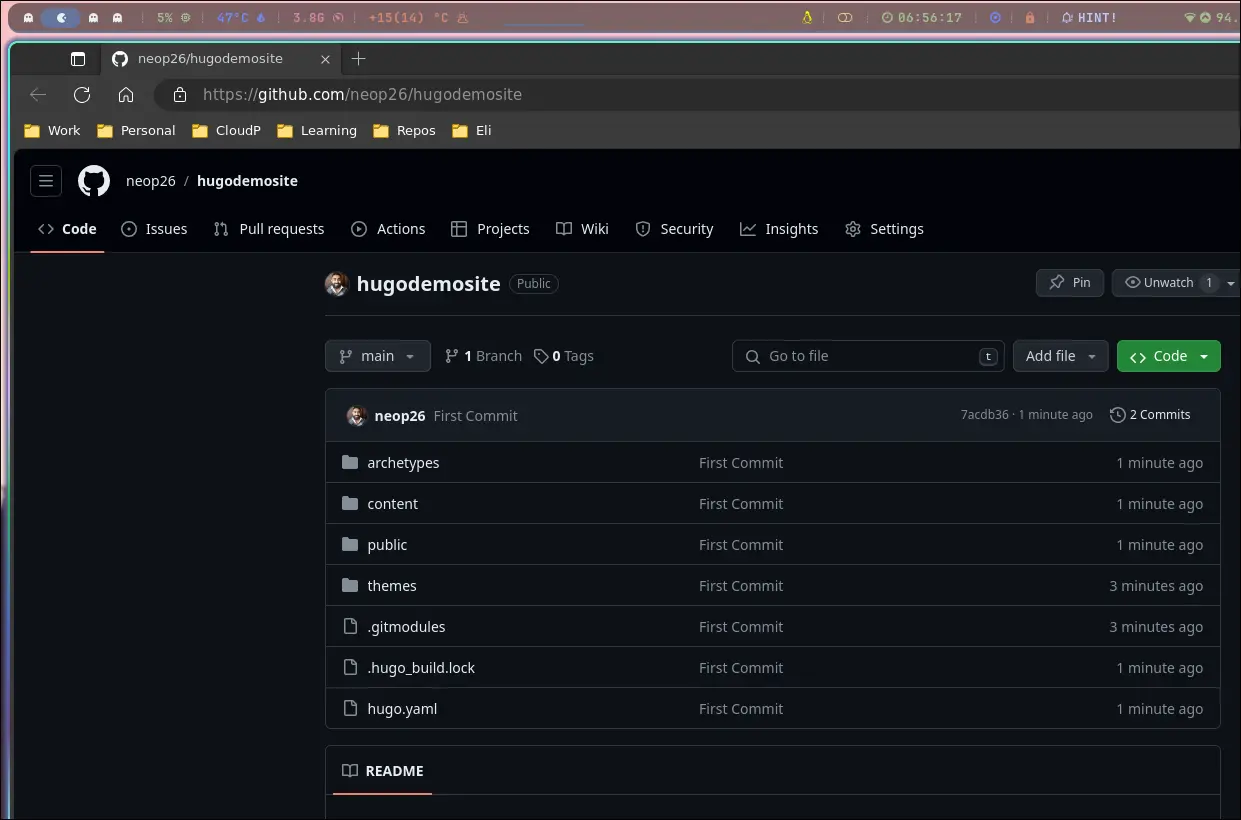The image size is (1241, 820).
Task: Open the repository Settings tab
Action: click(884, 229)
